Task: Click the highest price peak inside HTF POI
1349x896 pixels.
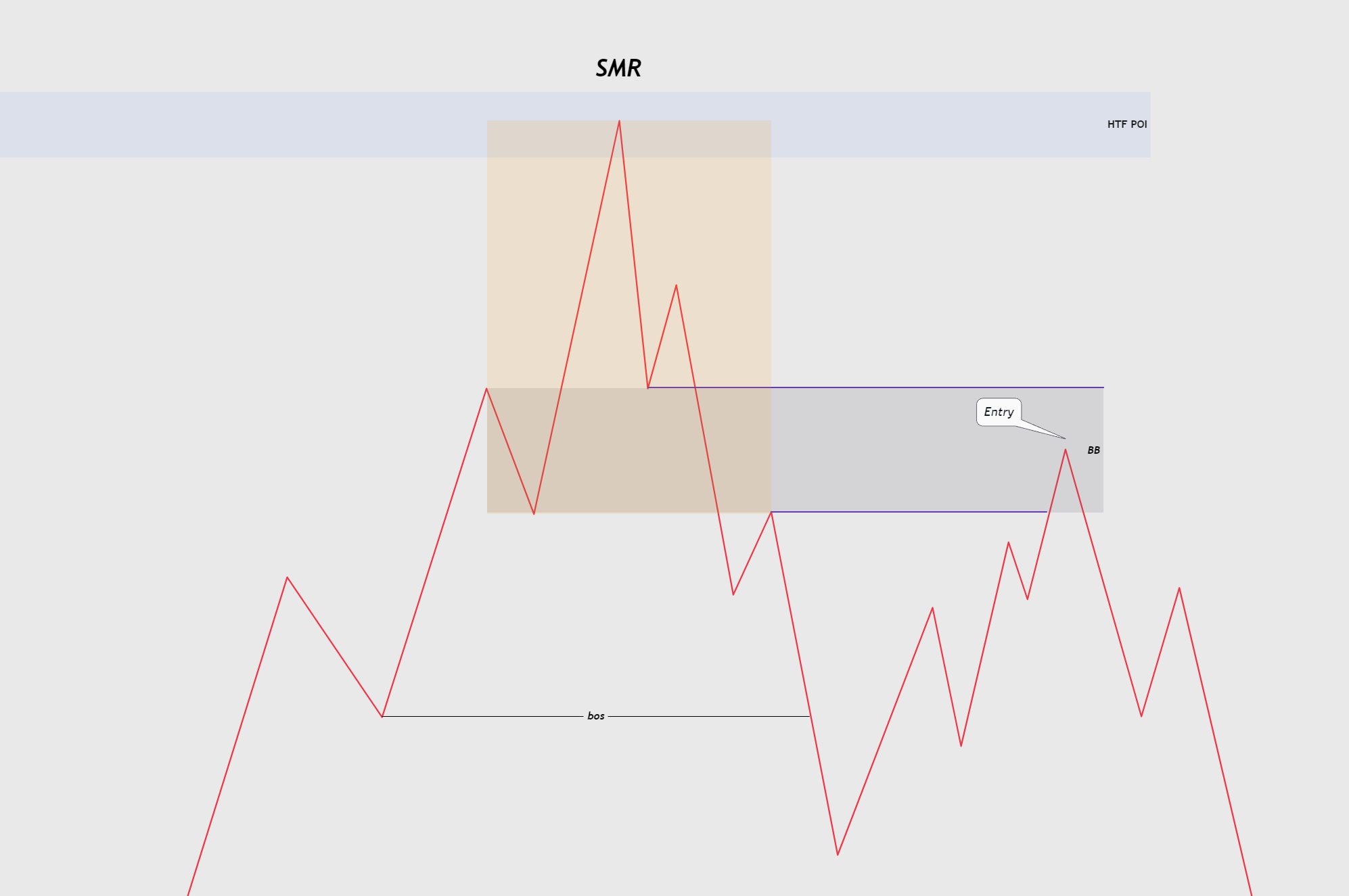Action: click(619, 121)
